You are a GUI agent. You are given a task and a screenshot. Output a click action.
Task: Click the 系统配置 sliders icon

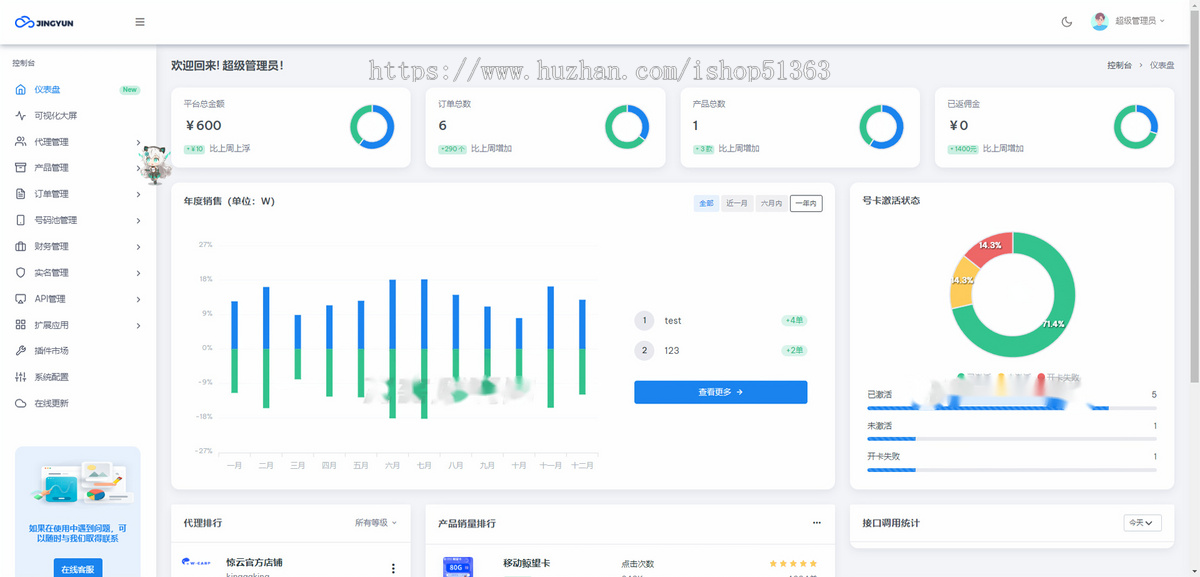pyautogui.click(x=21, y=377)
